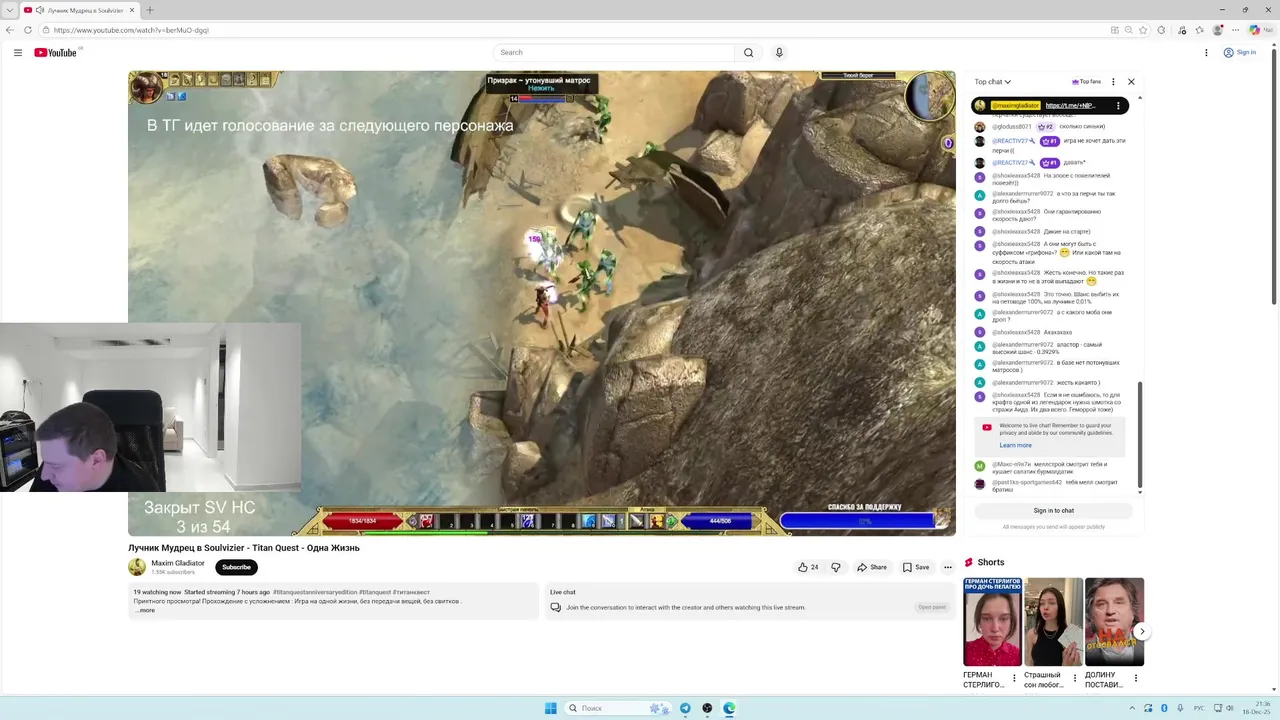Open pinned message three-dot options

(1118, 105)
